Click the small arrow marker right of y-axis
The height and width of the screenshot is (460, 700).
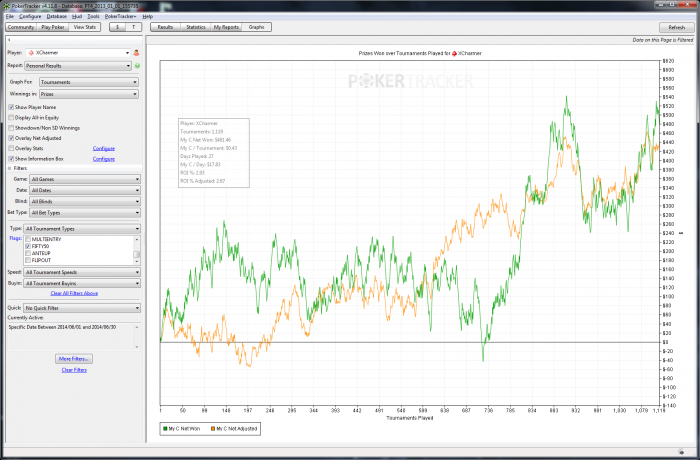point(680,233)
